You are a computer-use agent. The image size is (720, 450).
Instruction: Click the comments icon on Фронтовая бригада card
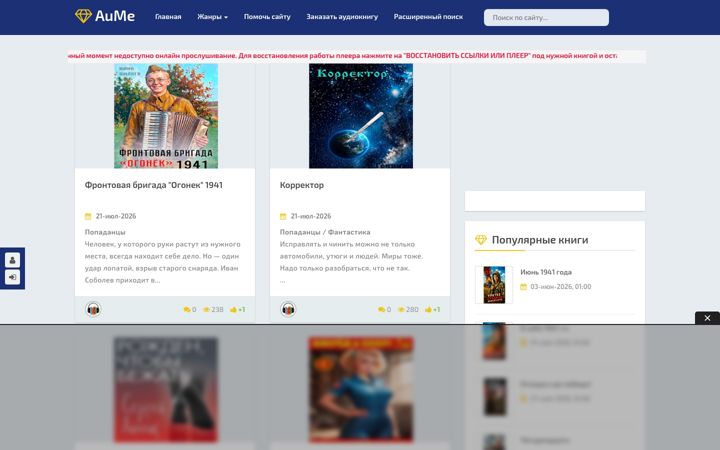pyautogui.click(x=186, y=309)
